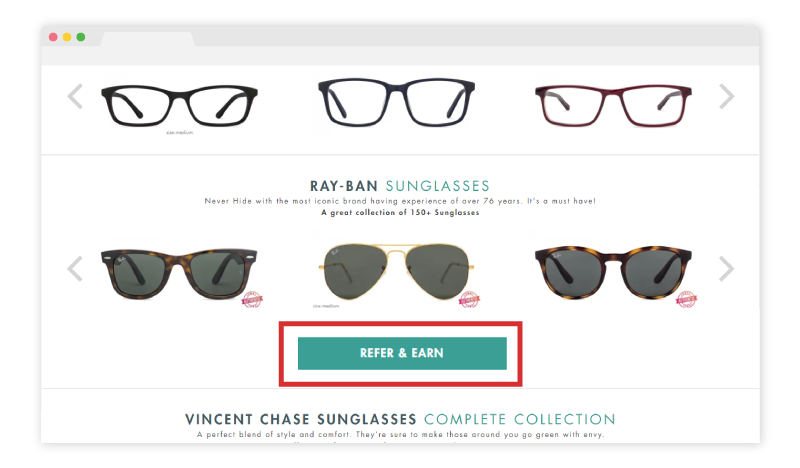The height and width of the screenshot is (468, 800).
Task: Click the green maximize window dot
Action: point(81,37)
